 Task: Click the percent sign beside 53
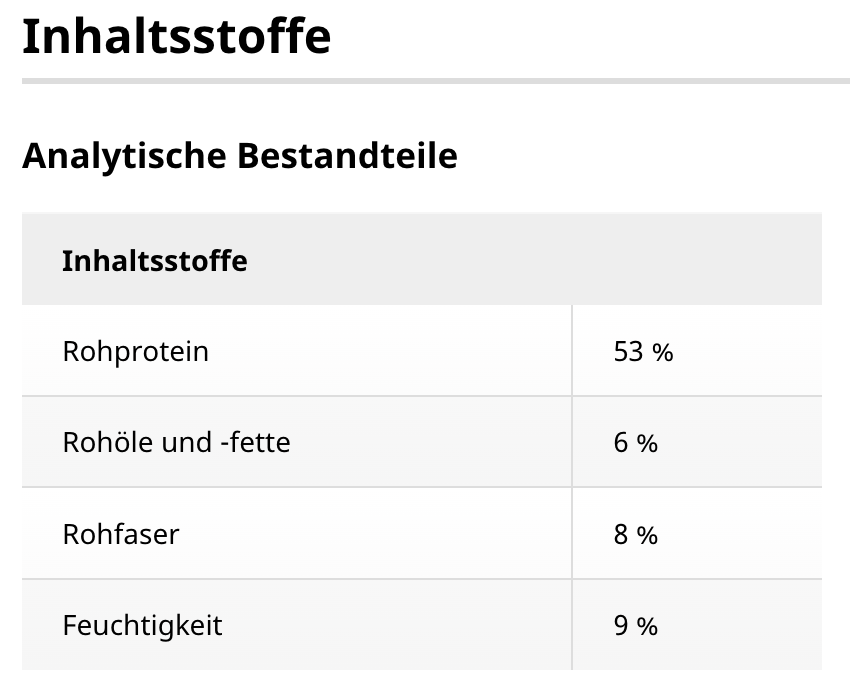point(662,353)
